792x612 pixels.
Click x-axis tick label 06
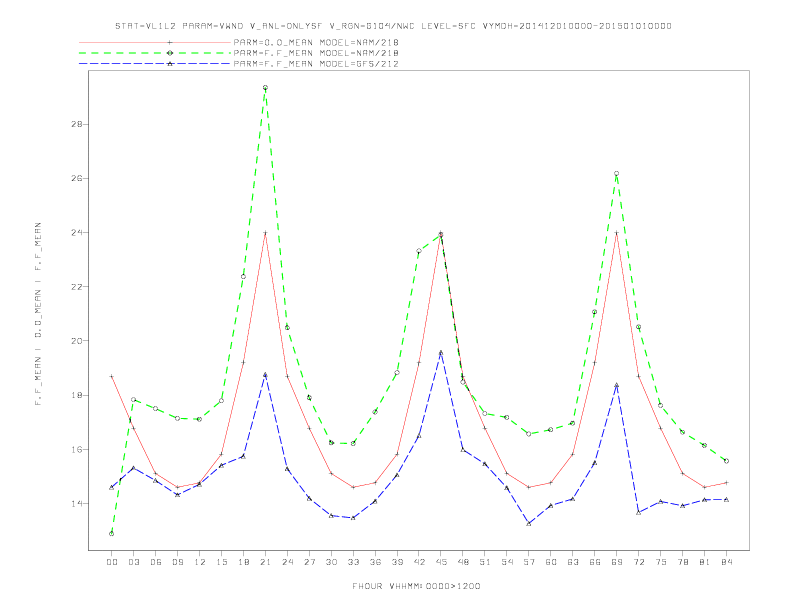156,562
